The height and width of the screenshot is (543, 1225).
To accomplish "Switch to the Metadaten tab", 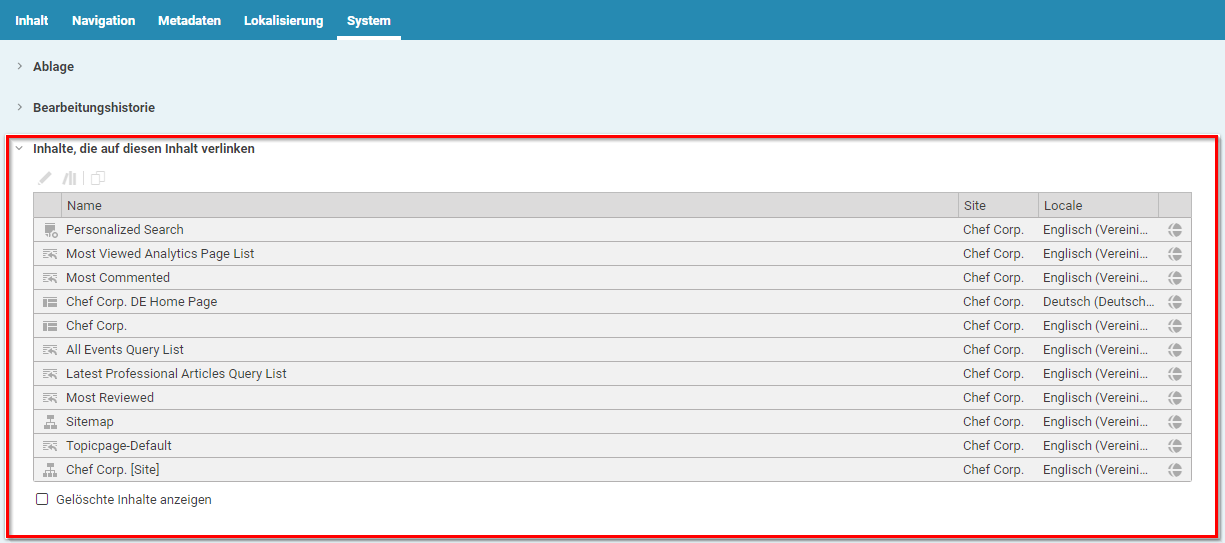I will [x=189, y=20].
